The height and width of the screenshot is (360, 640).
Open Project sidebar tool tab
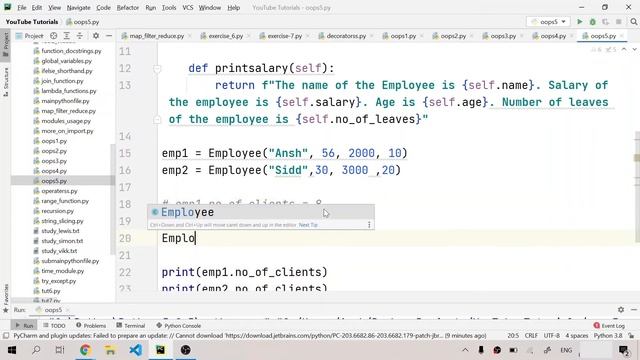click(6, 45)
